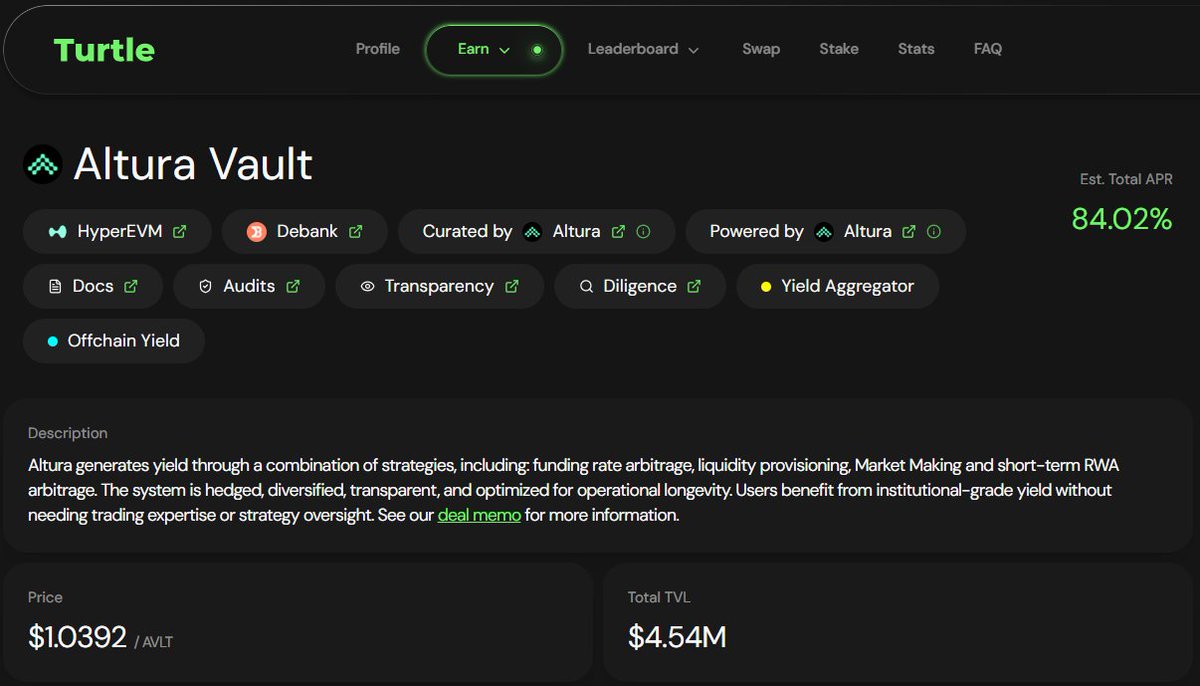Click the Est. Total APR label
Screen dimensions: 1200x686
click(x=1126, y=179)
